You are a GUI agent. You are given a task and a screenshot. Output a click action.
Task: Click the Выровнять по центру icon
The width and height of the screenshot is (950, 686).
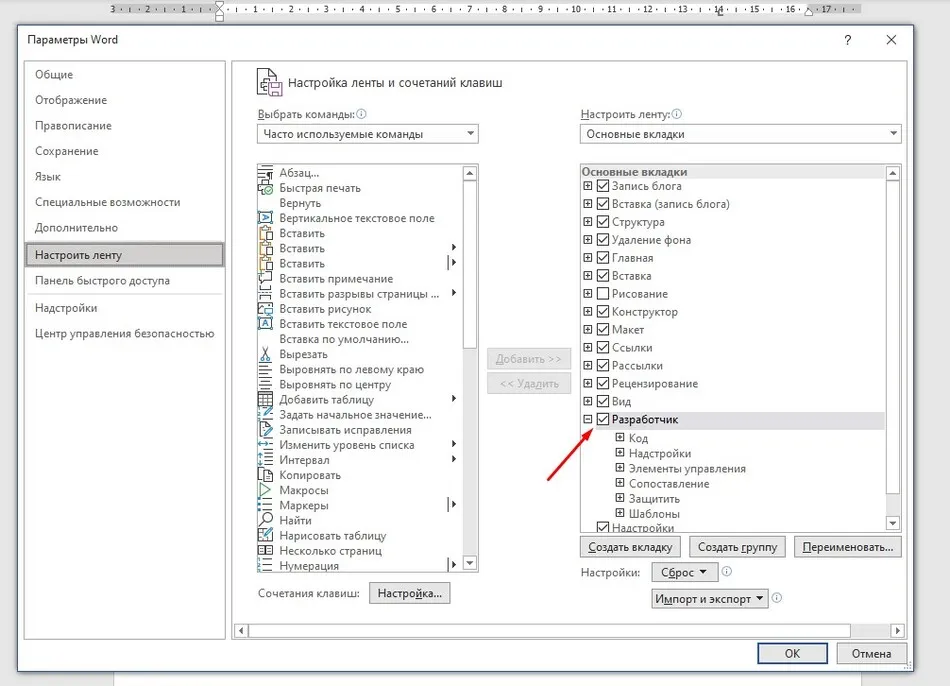265,385
